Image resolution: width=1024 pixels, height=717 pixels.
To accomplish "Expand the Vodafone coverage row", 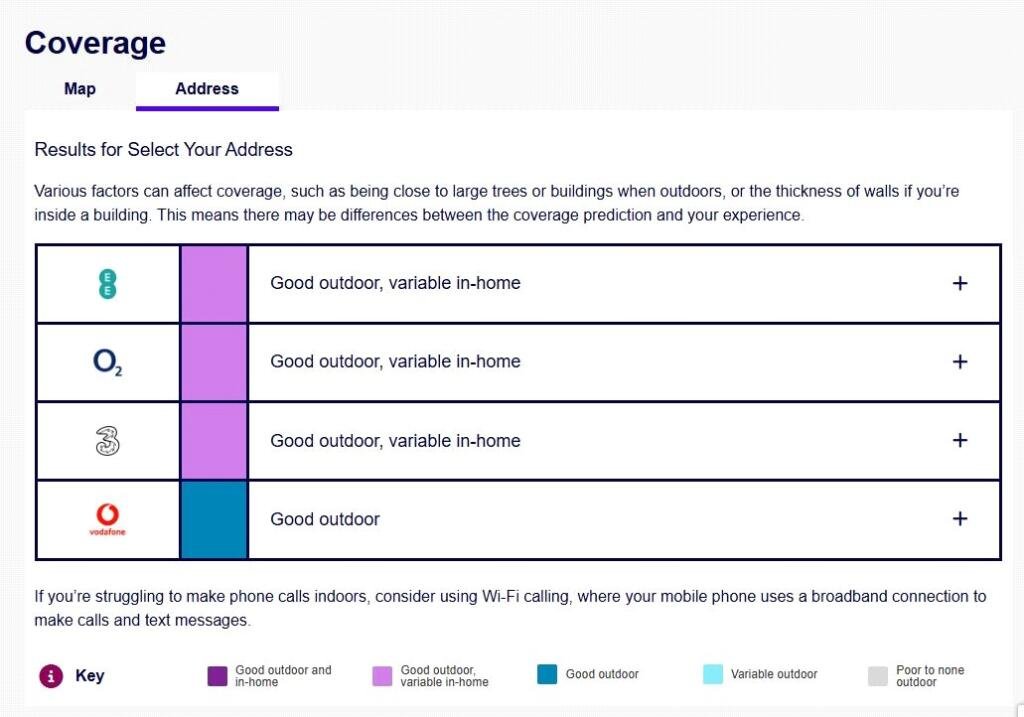I will point(960,519).
